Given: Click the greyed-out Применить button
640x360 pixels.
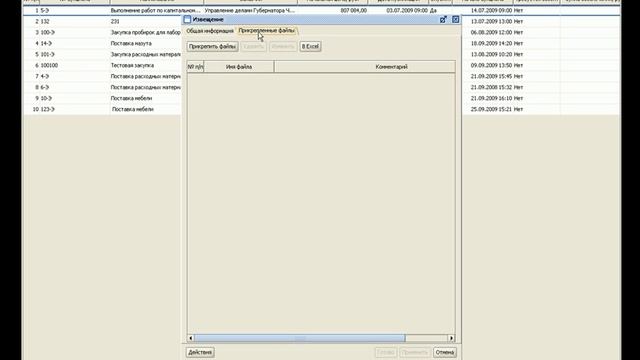Looking at the screenshot, I should click(x=414, y=352).
